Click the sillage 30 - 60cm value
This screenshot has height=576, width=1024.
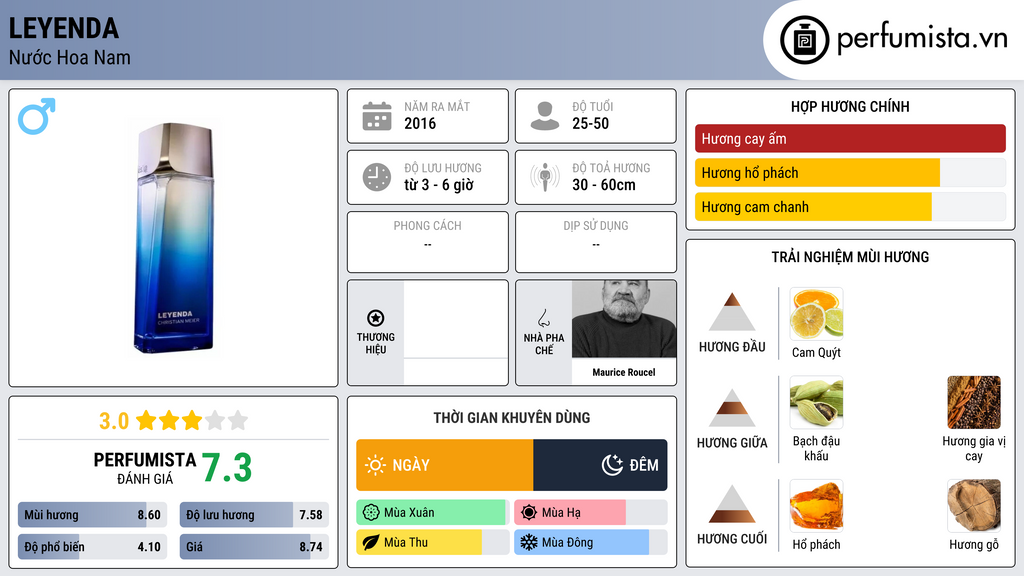[x=603, y=185]
